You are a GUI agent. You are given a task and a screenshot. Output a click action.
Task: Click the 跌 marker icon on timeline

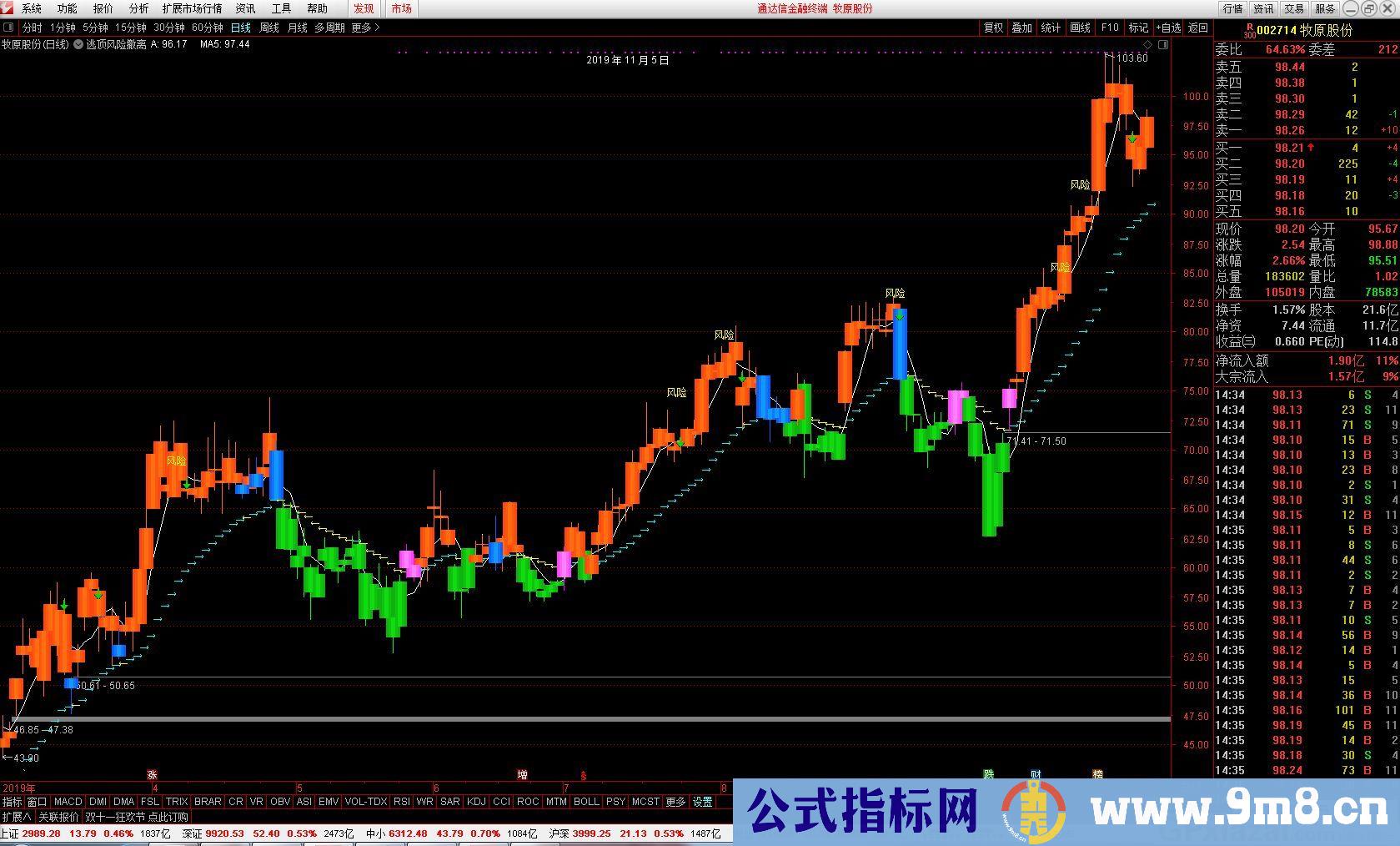pos(989,774)
